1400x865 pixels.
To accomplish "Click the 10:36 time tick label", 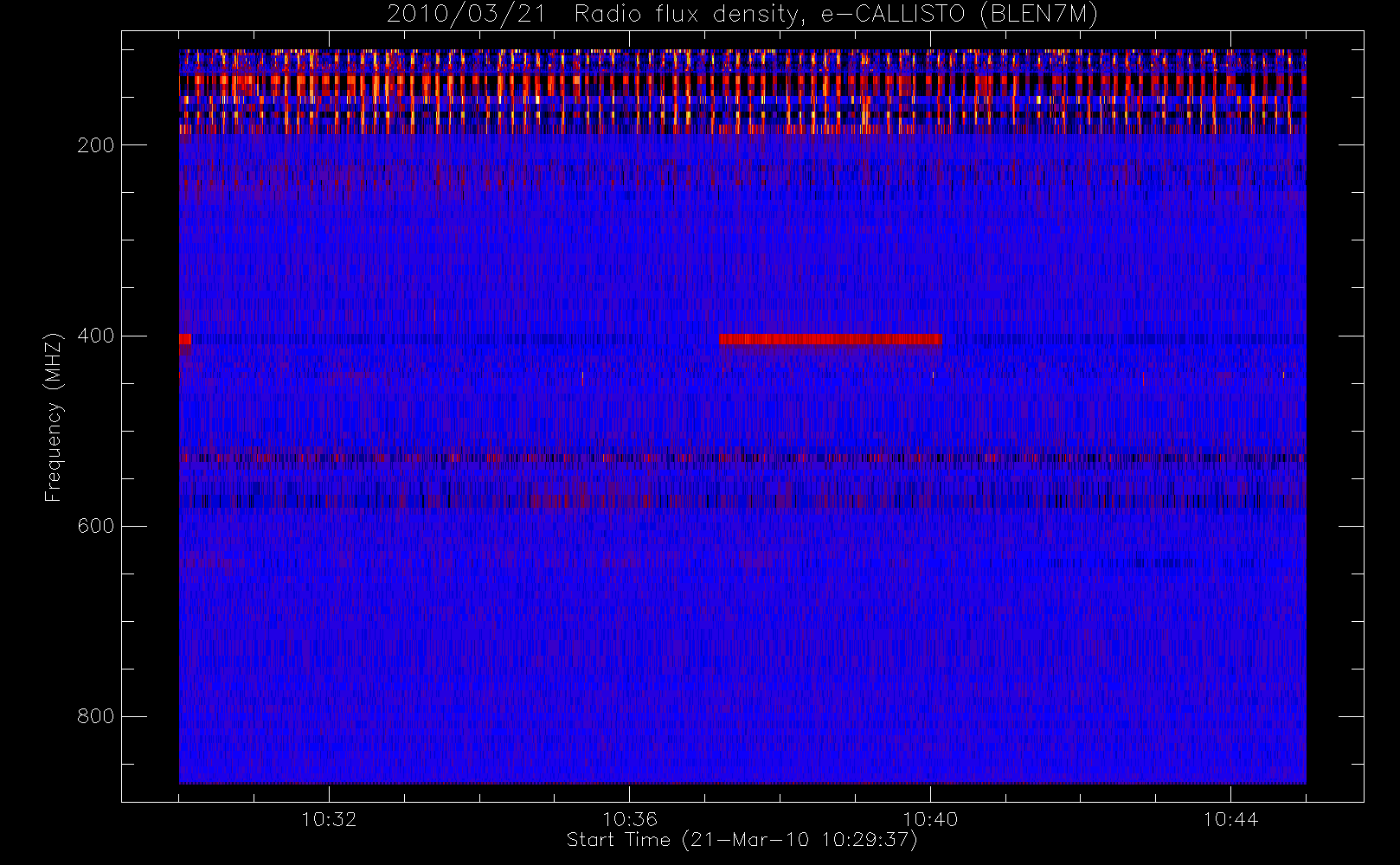I will coord(630,819).
